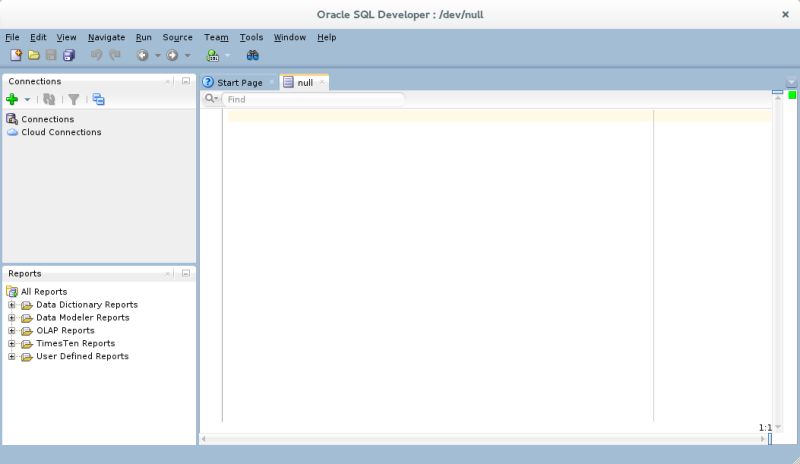The image size is (800, 464).
Task: Click into the Find search field
Action: coord(313,99)
